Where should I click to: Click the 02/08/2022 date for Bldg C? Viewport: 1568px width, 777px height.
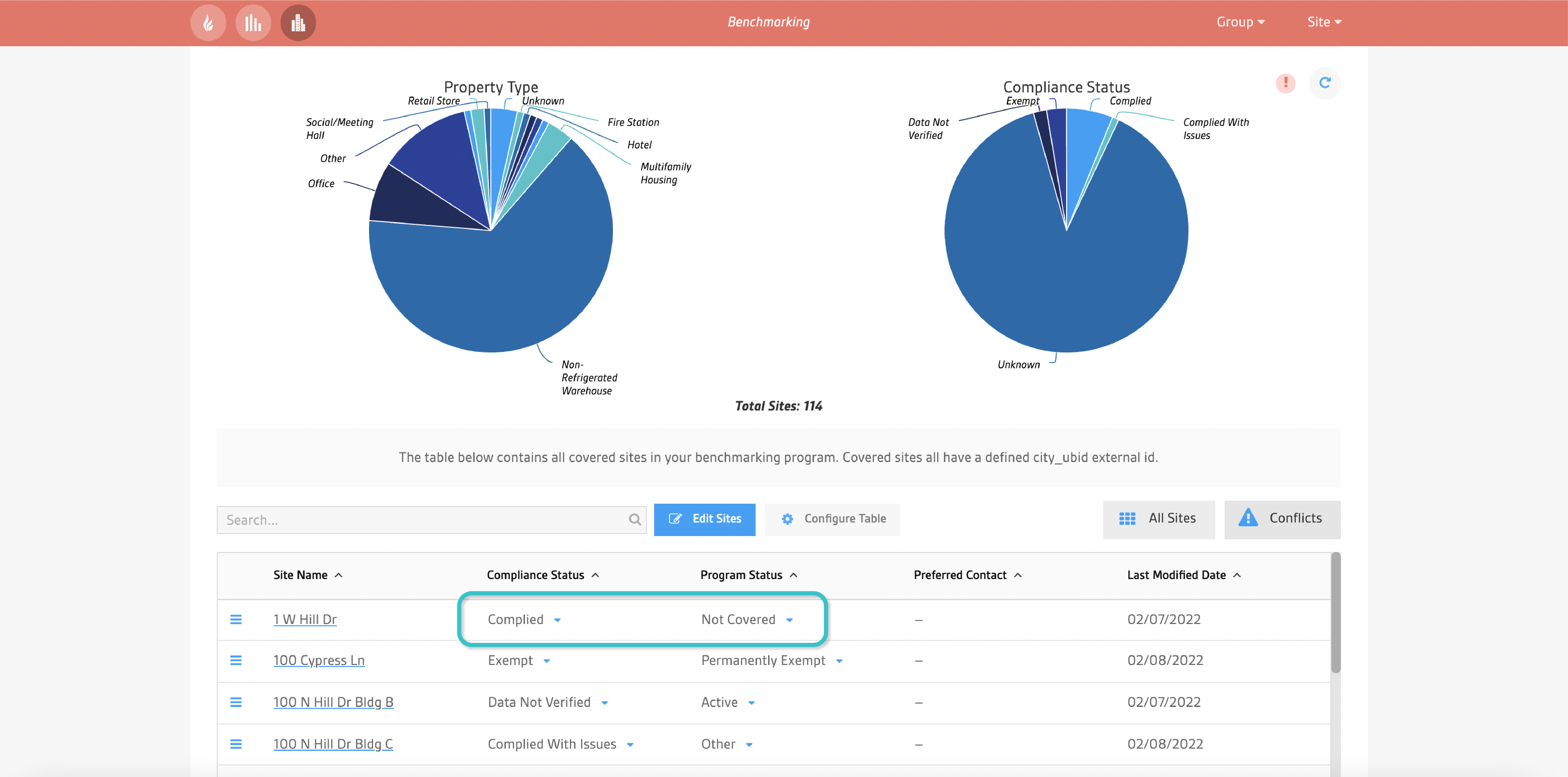pyautogui.click(x=1165, y=744)
